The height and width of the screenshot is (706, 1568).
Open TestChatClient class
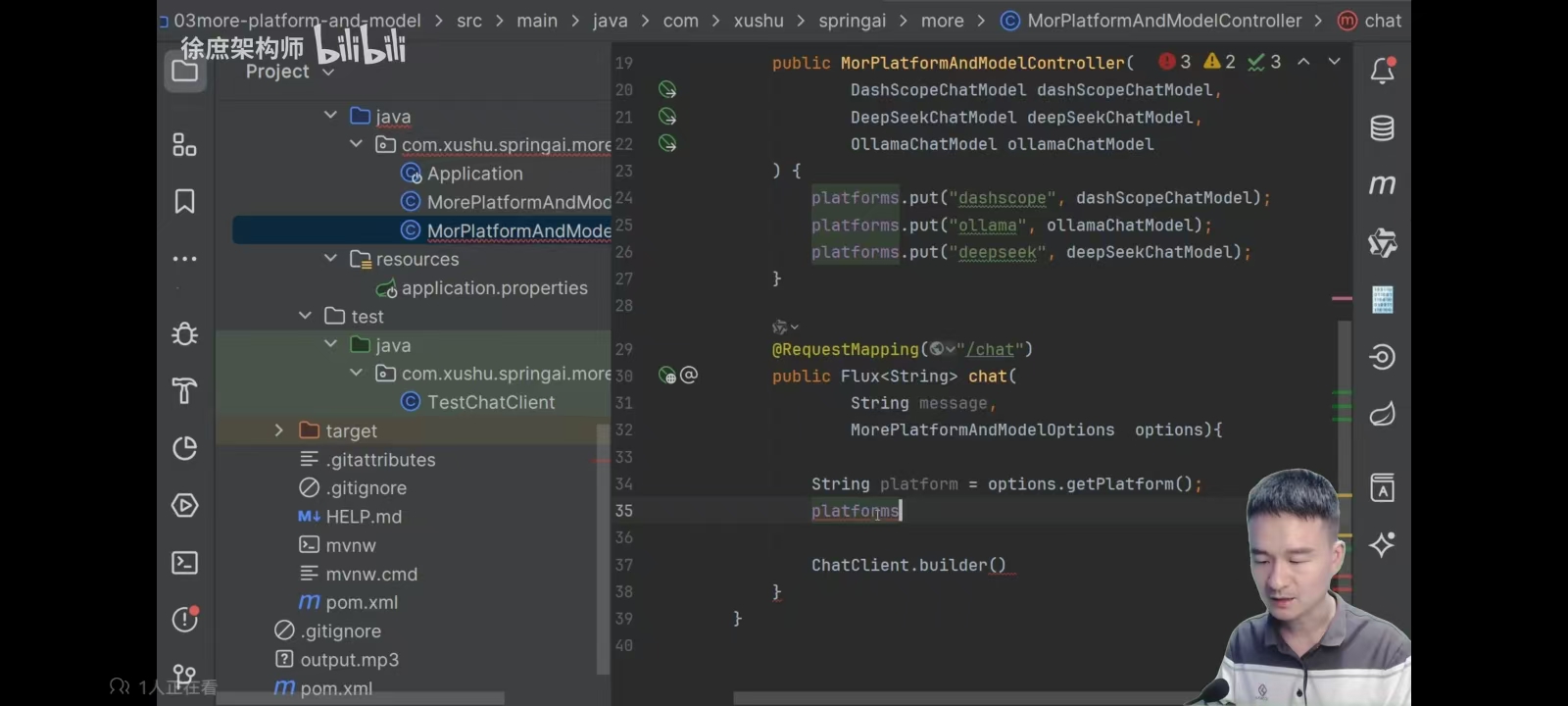tap(478, 402)
